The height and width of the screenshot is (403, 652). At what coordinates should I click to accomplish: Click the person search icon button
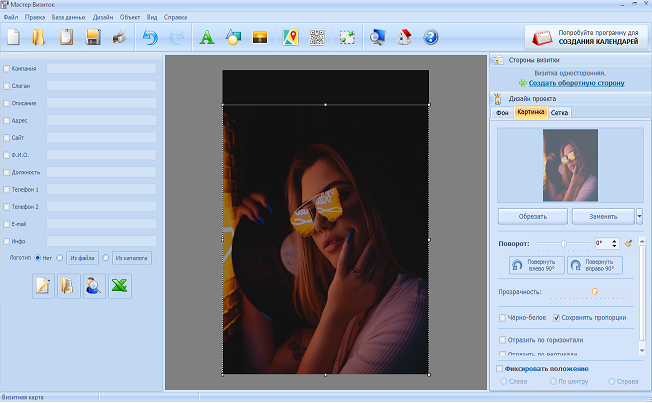click(93, 286)
